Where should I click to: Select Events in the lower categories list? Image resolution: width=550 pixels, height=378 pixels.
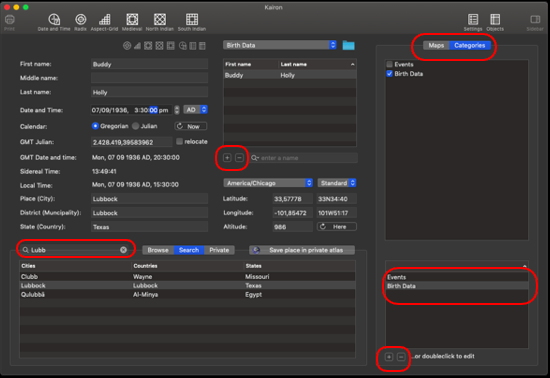point(457,277)
